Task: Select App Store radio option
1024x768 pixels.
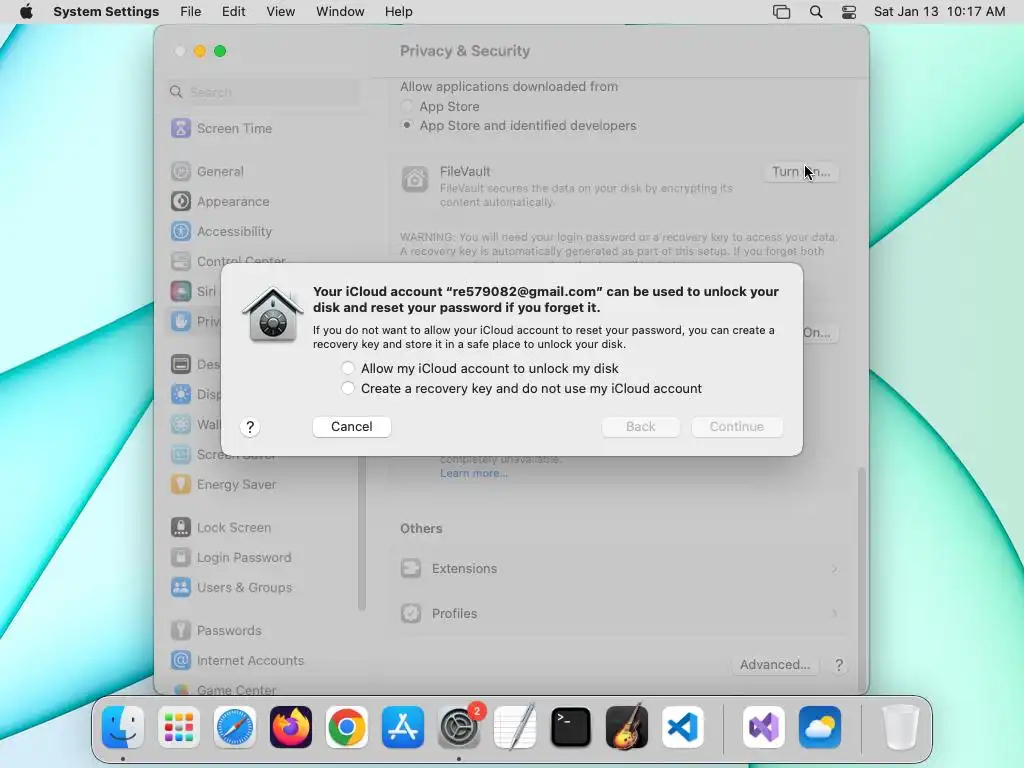Action: (x=407, y=106)
